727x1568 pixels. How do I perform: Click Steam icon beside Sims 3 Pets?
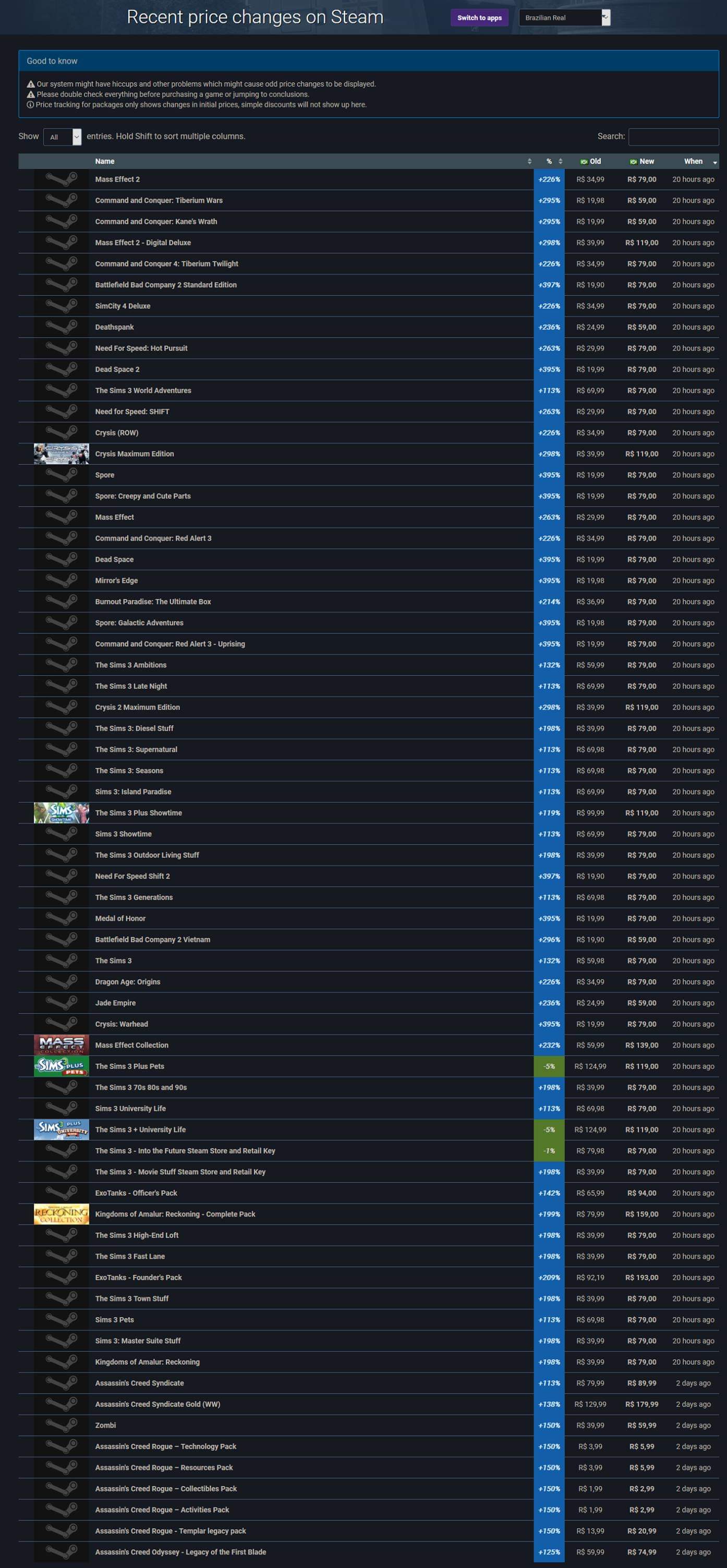tap(62, 1320)
